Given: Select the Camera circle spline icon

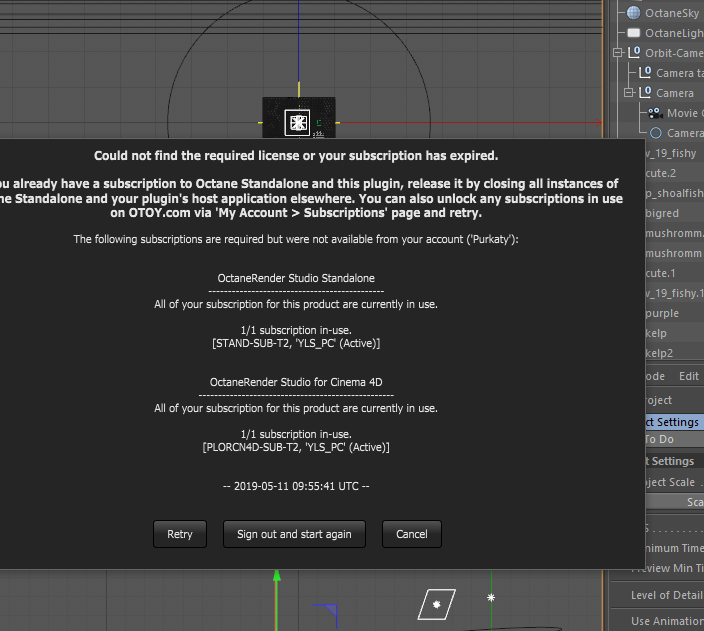Looking at the screenshot, I should pyautogui.click(x=656, y=133).
